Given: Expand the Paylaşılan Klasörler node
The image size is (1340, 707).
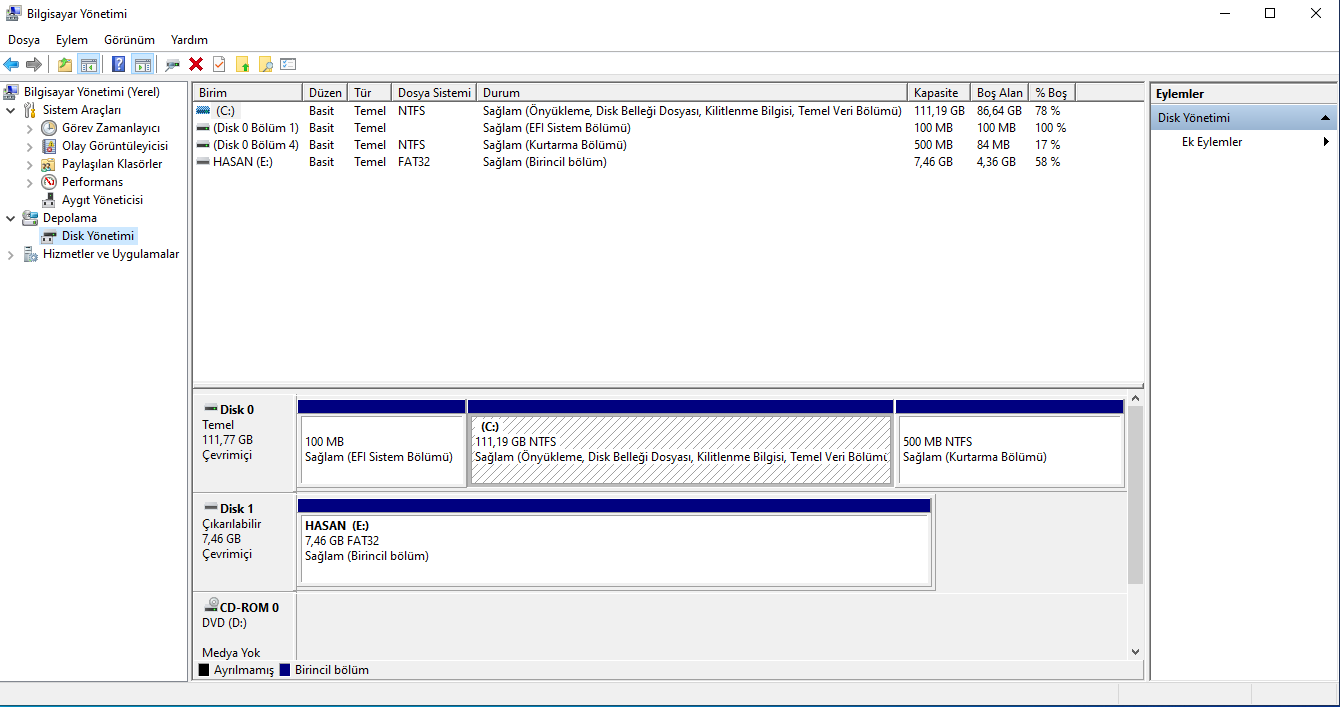Looking at the screenshot, I should (29, 164).
